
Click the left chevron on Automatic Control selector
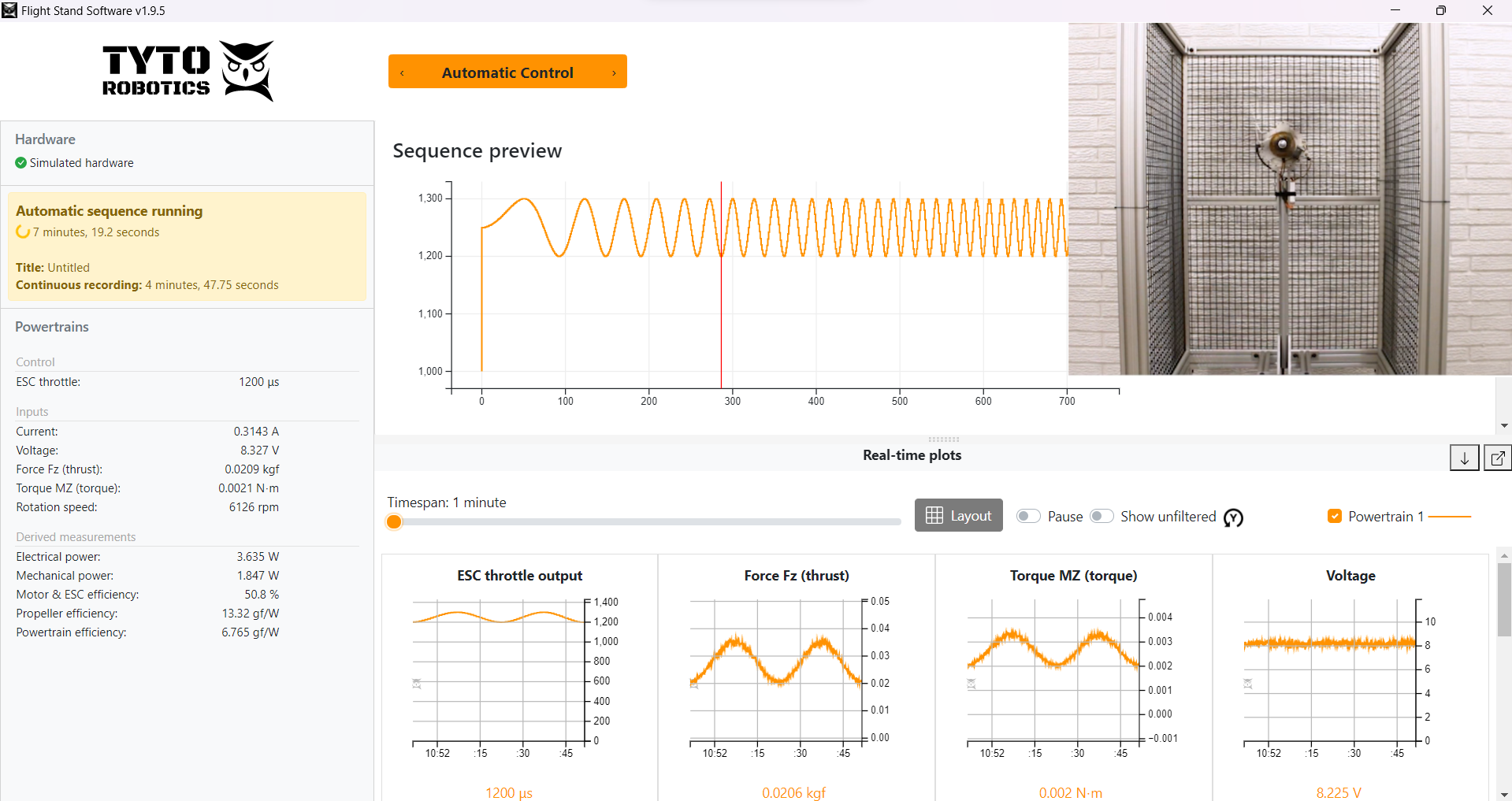click(x=402, y=72)
